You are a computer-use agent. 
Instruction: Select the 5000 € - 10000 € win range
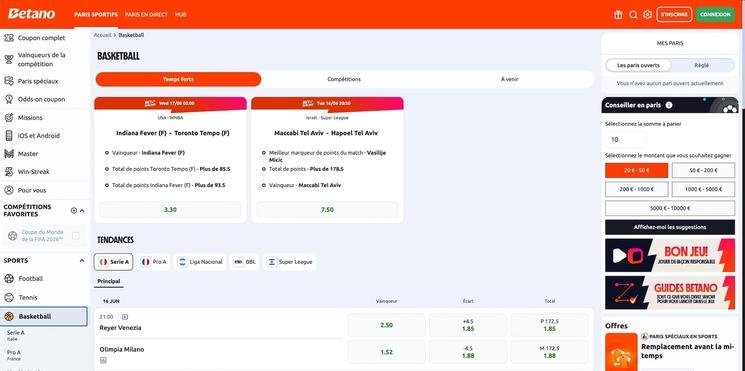click(670, 208)
